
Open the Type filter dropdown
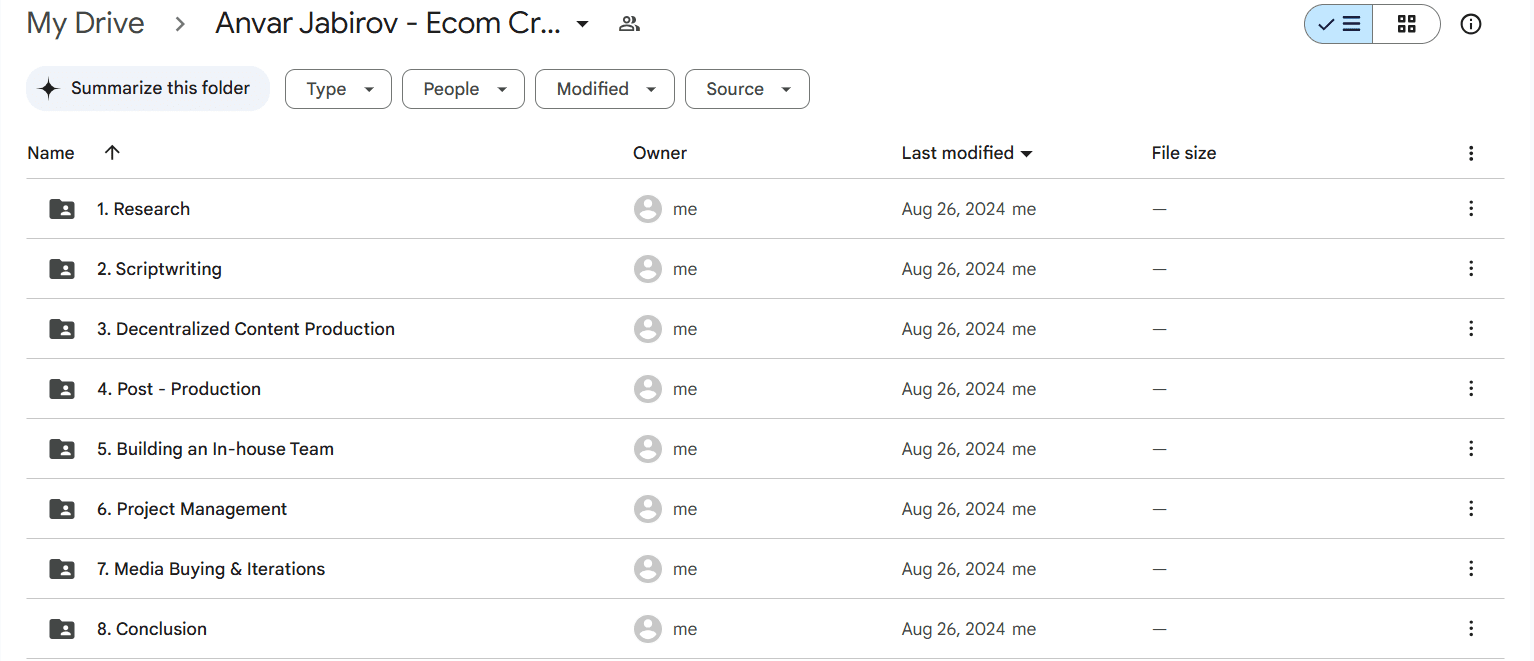point(338,89)
